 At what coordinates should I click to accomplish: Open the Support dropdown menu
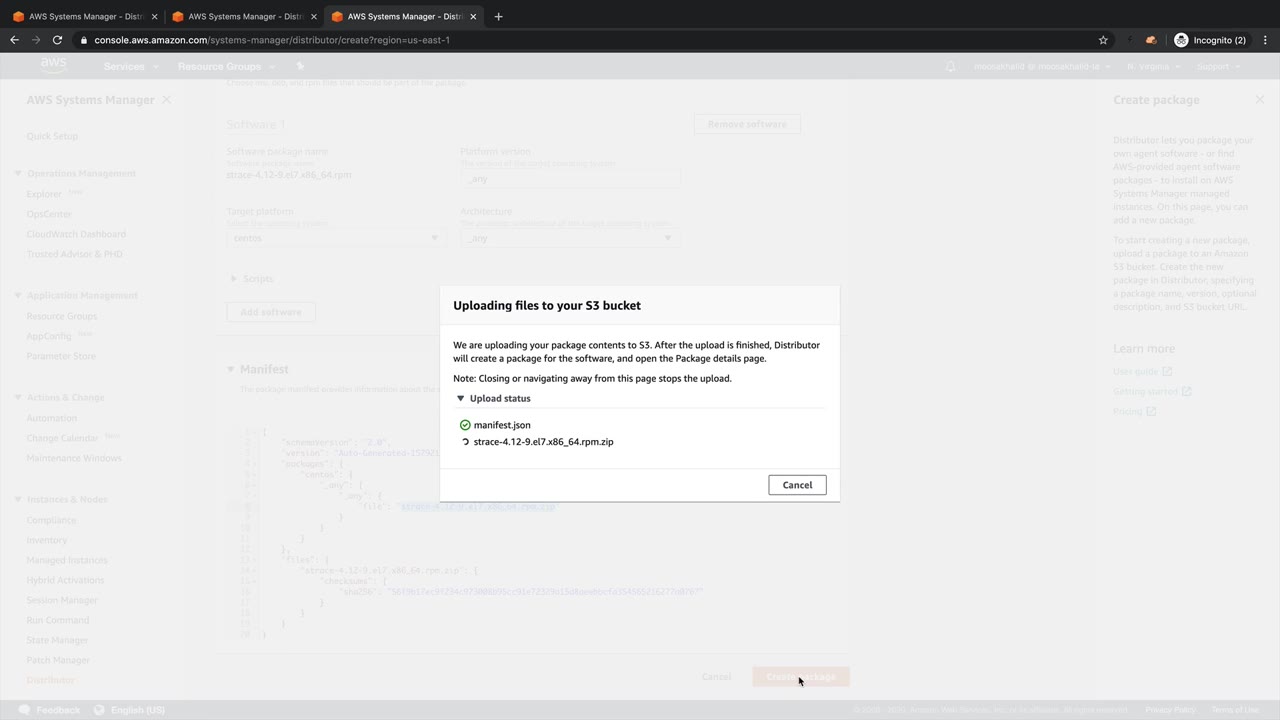coord(1218,66)
